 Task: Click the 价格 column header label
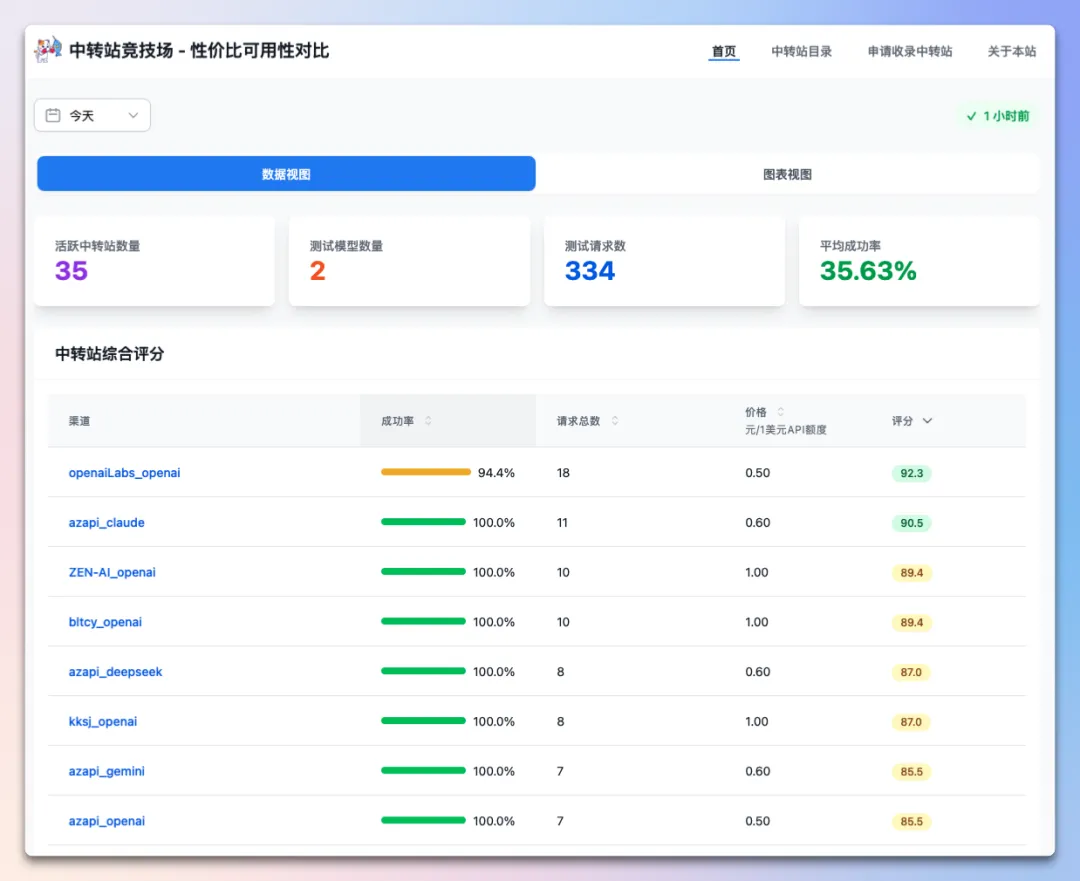click(x=756, y=412)
